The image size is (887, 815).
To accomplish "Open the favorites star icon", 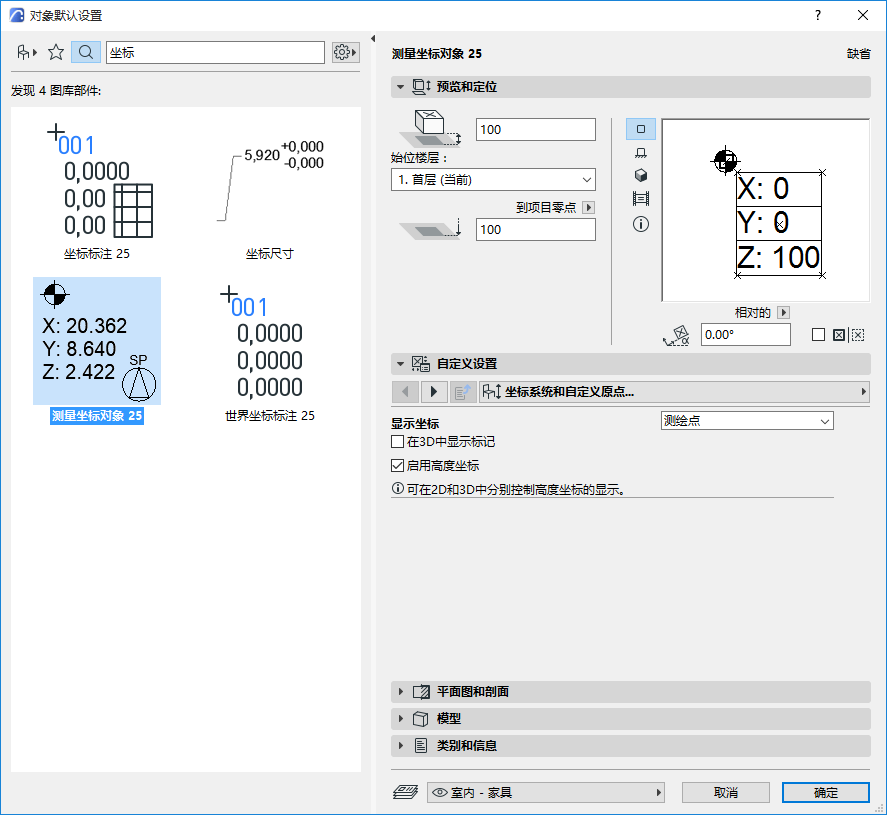I will pyautogui.click(x=57, y=51).
